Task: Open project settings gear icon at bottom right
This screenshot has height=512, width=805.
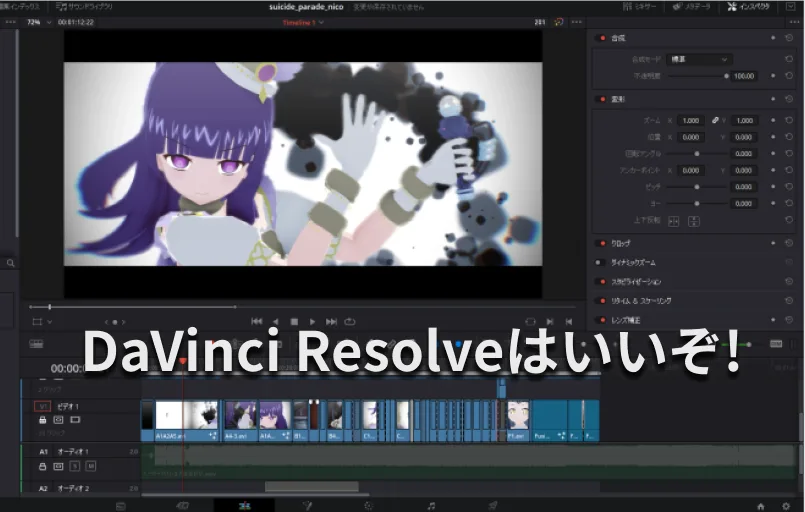Action: pyautogui.click(x=786, y=505)
